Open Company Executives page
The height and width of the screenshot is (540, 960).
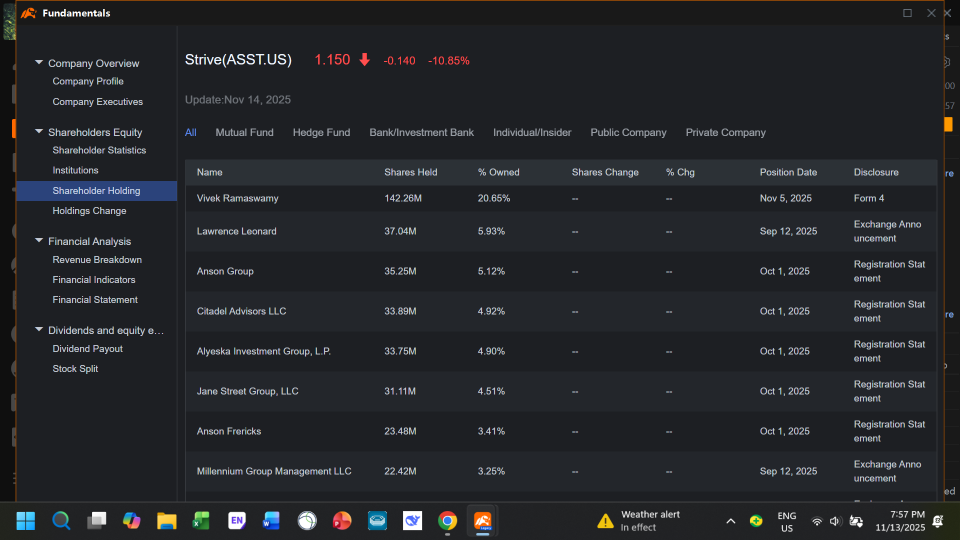tap(97, 102)
